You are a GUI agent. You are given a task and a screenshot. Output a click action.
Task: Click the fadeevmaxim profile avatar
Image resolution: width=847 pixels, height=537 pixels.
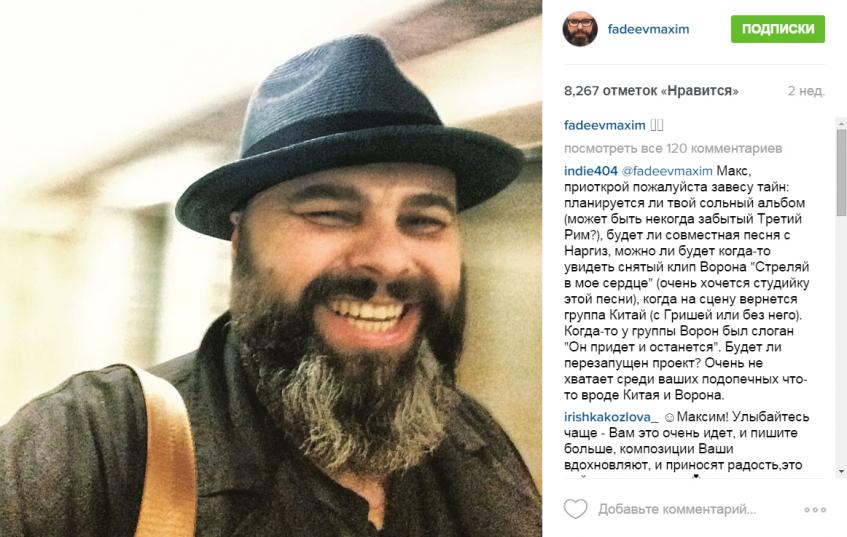coord(580,29)
